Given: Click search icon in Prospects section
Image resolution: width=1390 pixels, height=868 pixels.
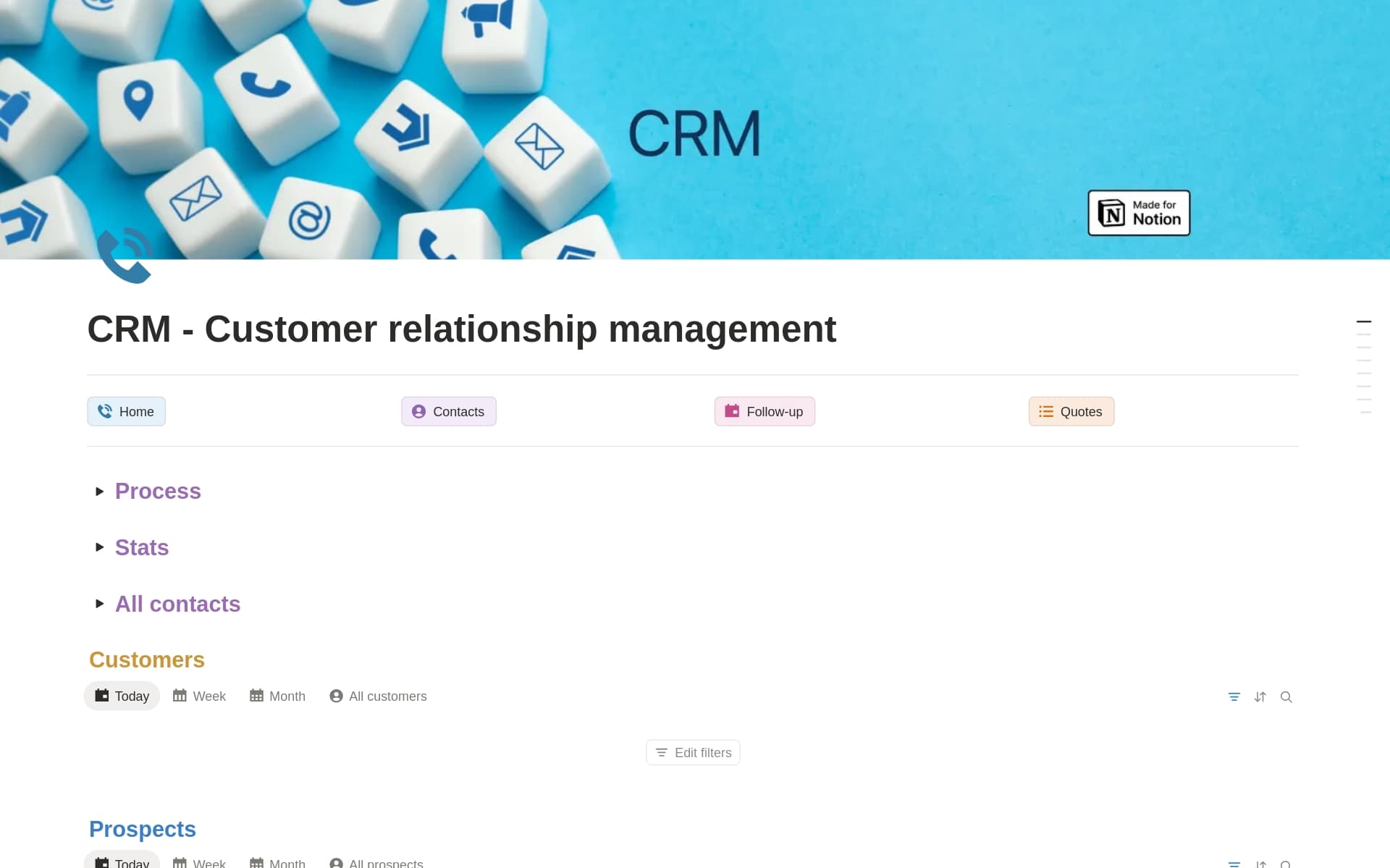Looking at the screenshot, I should tap(1286, 864).
